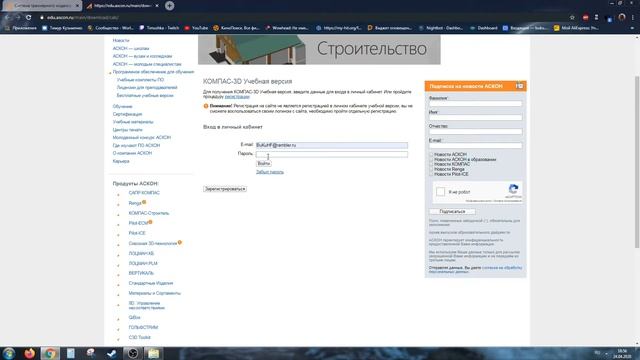Expand the ГОЛЬФСТРИМ product arrow
Viewport: 640px width, 360px height.
tap(118, 329)
